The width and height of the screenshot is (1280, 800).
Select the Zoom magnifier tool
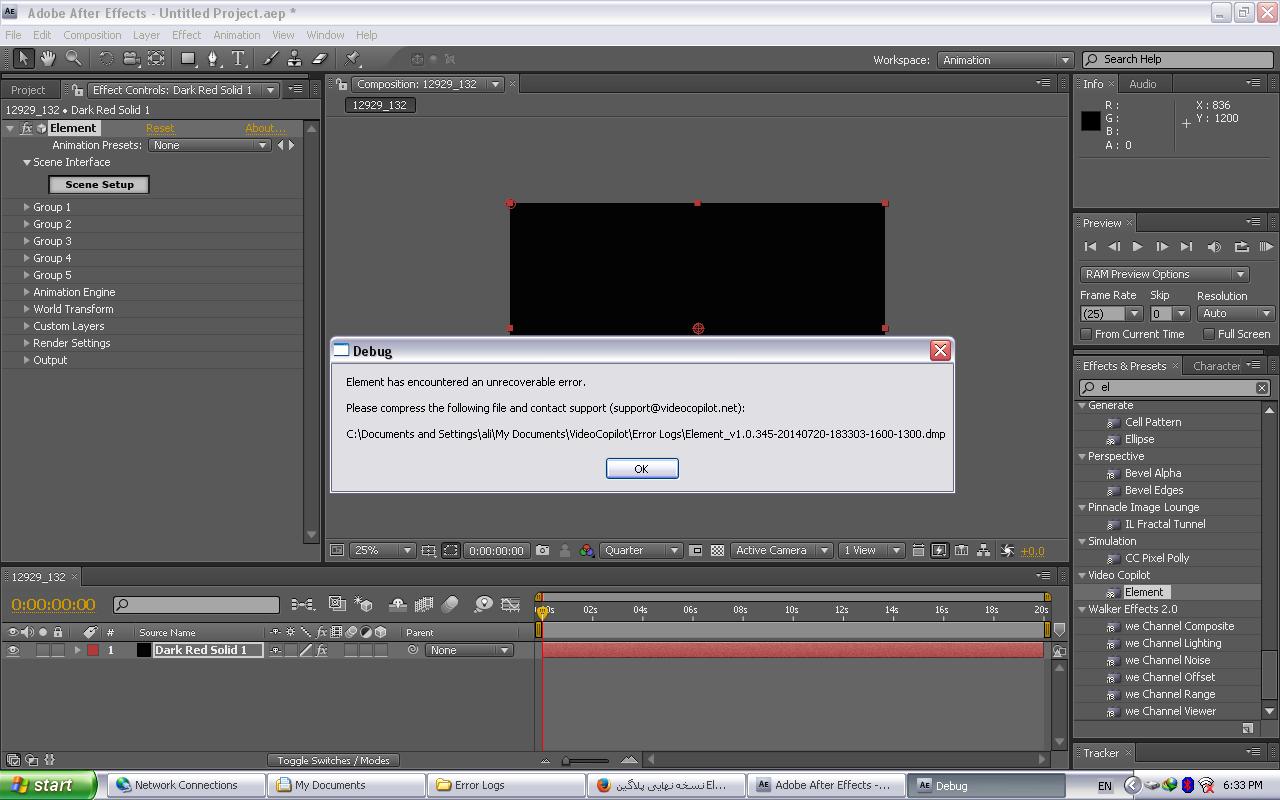73,59
